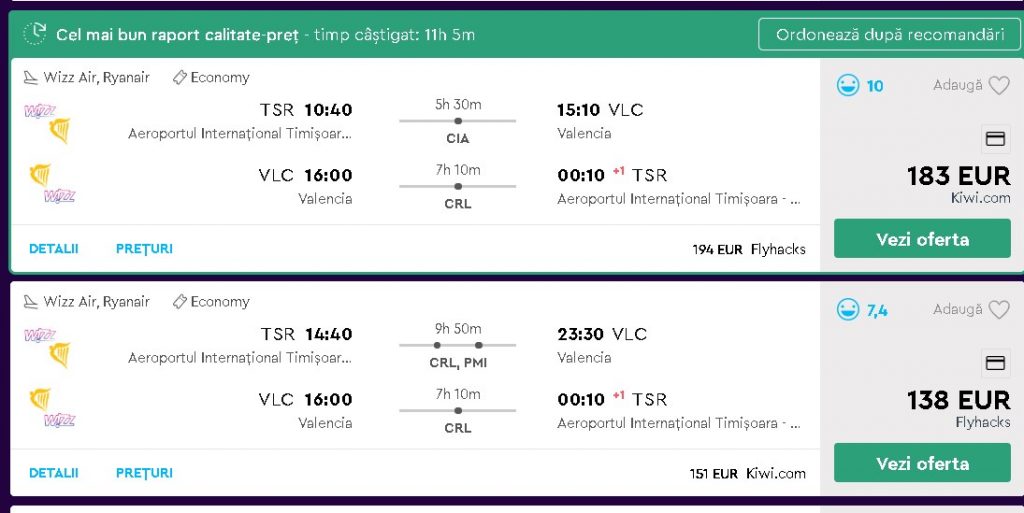The height and width of the screenshot is (513, 1024).
Task: Show PREȚURI tab of the first flight
Action: (x=144, y=249)
